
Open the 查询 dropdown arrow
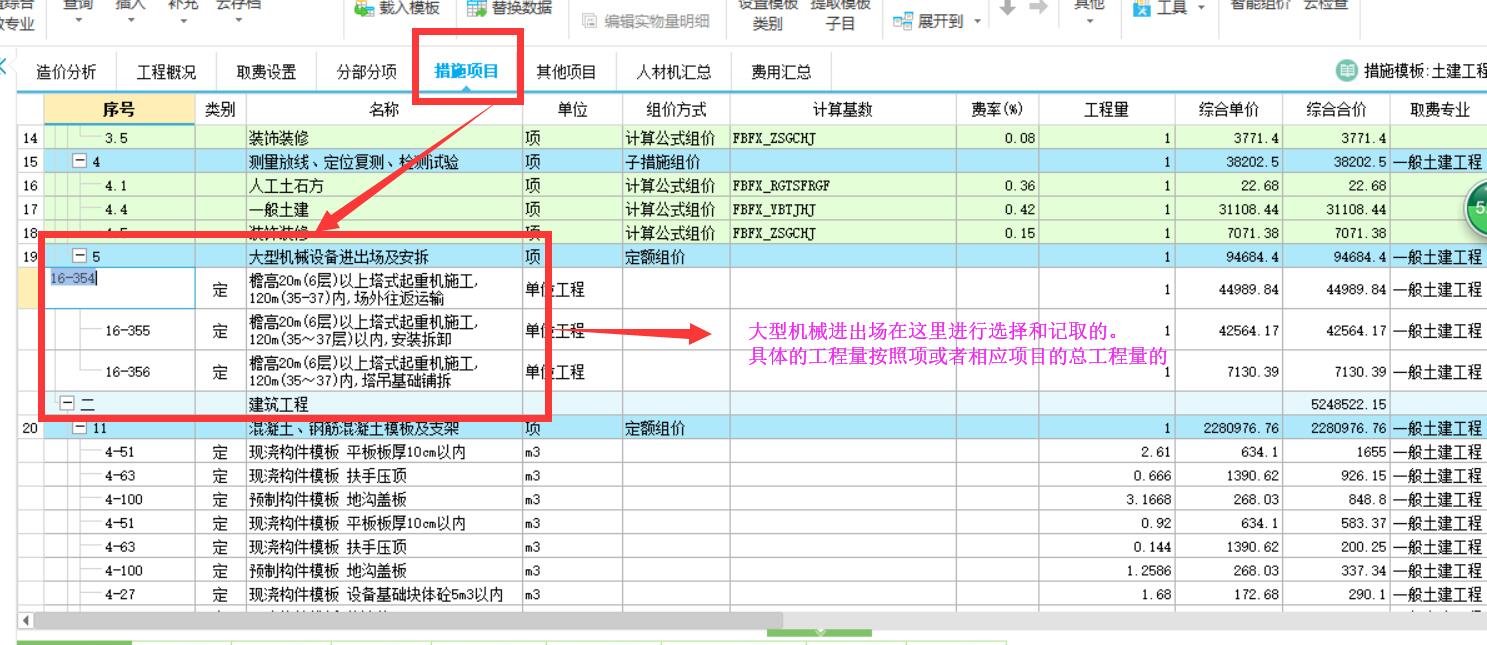pos(78,21)
